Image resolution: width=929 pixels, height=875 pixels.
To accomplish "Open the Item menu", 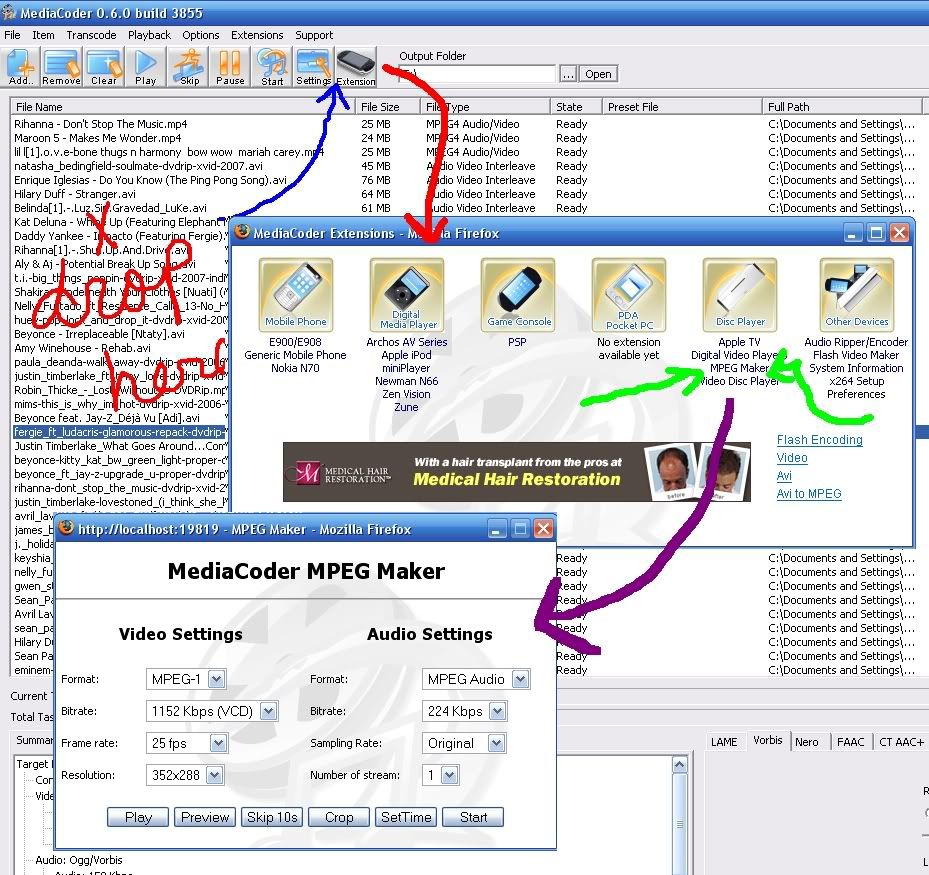I will click(43, 35).
